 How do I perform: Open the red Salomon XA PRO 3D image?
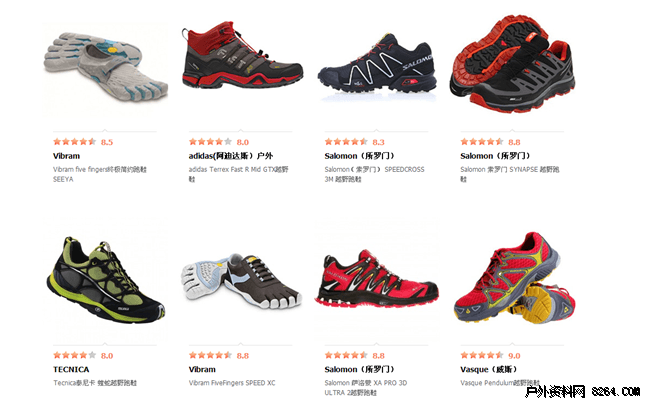(x=377, y=278)
